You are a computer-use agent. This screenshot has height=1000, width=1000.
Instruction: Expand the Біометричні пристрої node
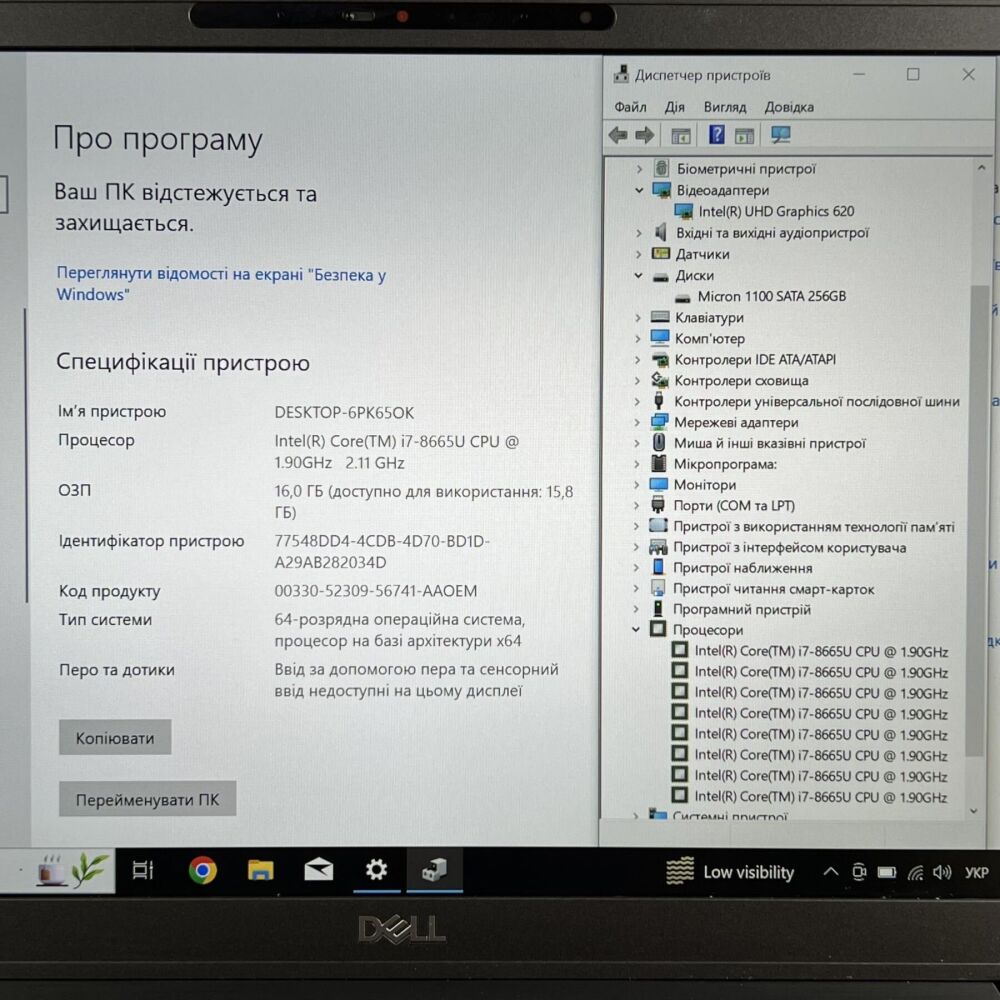click(x=639, y=169)
